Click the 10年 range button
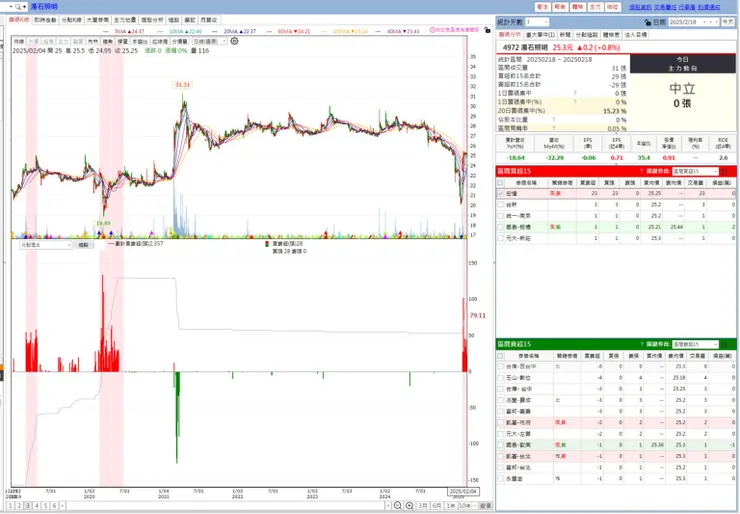The height and width of the screenshot is (514, 740). click(x=464, y=506)
